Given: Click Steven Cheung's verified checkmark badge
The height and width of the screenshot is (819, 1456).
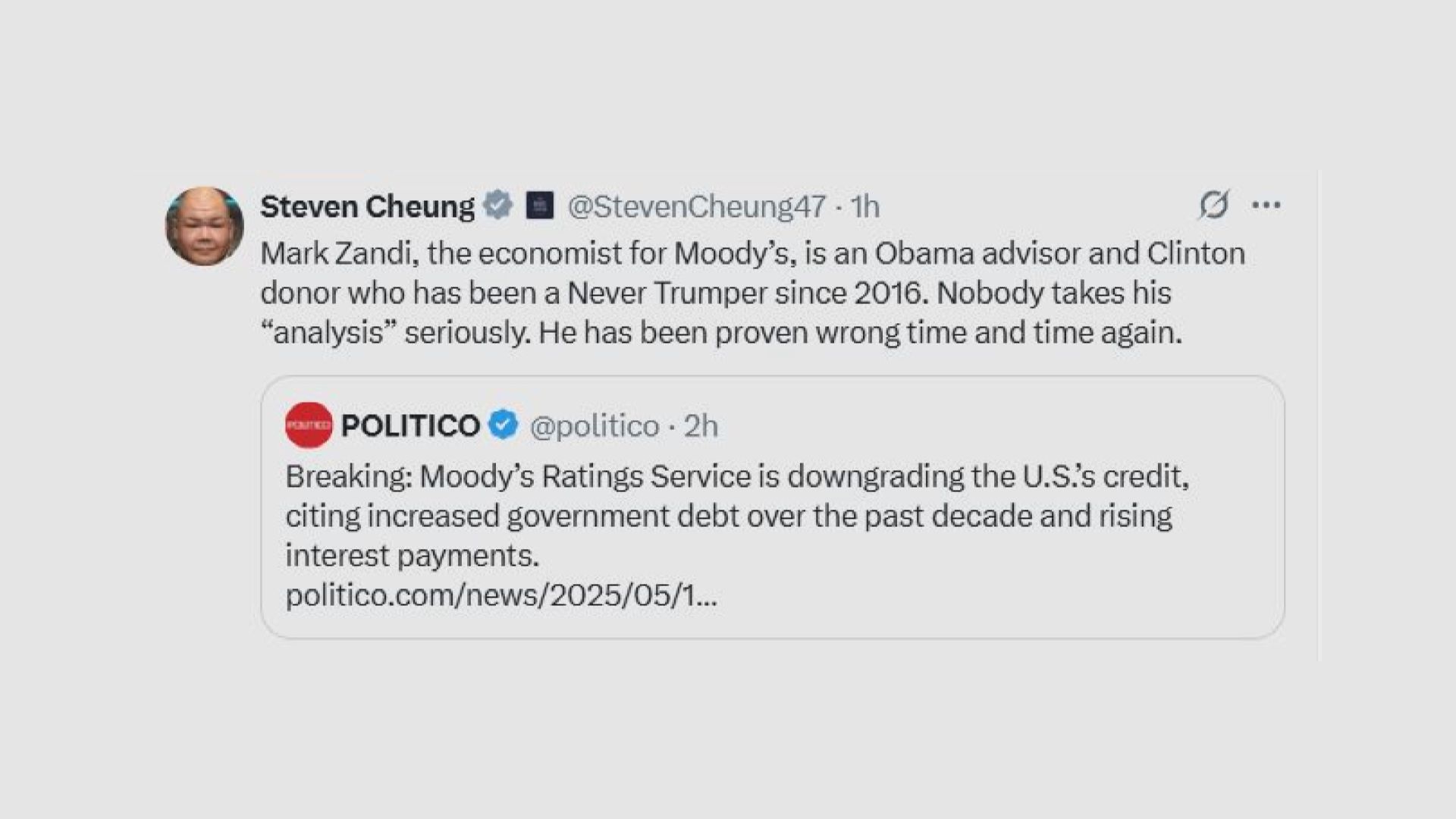Looking at the screenshot, I should [497, 205].
